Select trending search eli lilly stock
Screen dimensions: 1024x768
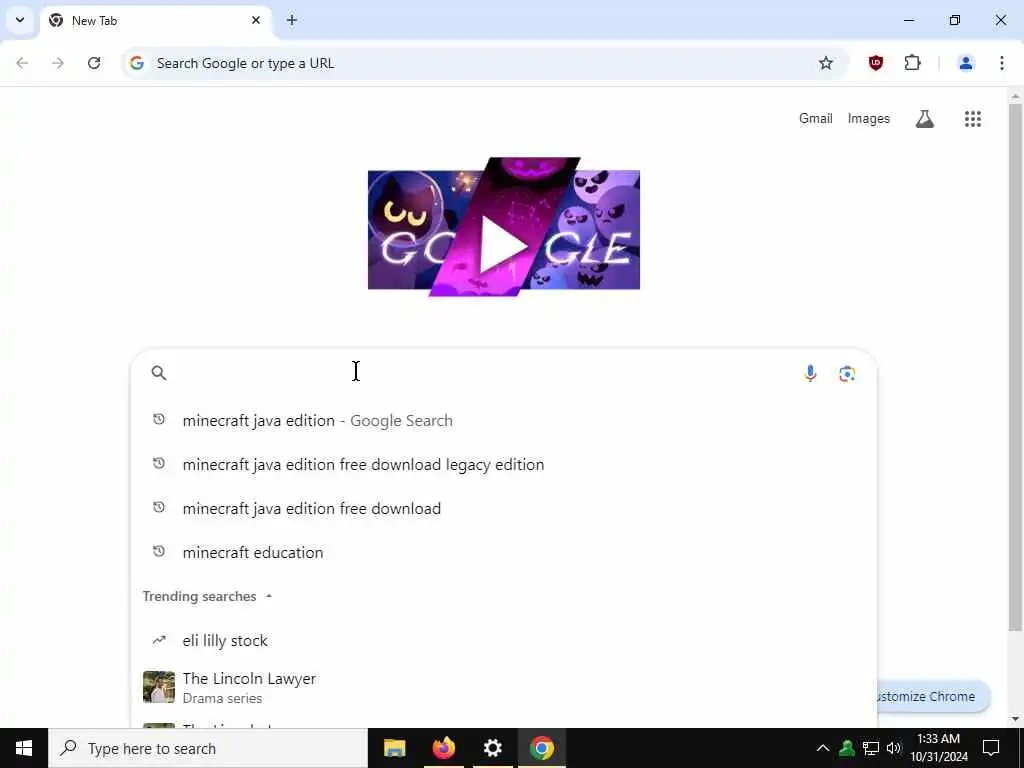pos(504,641)
